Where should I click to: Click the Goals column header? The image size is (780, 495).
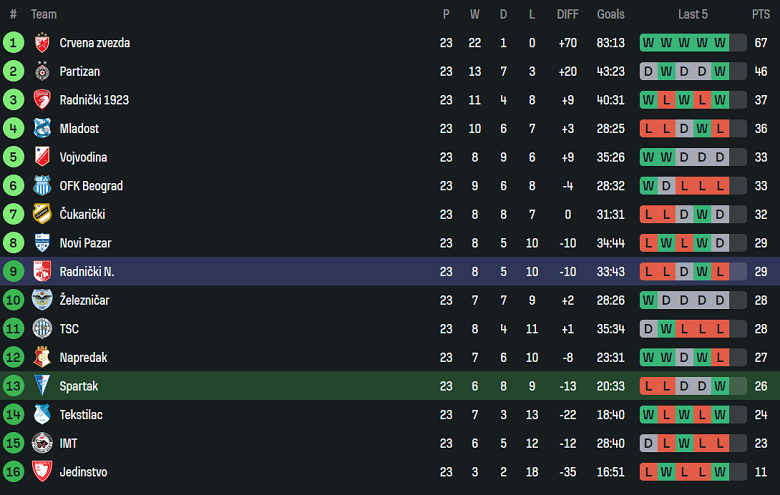(611, 14)
